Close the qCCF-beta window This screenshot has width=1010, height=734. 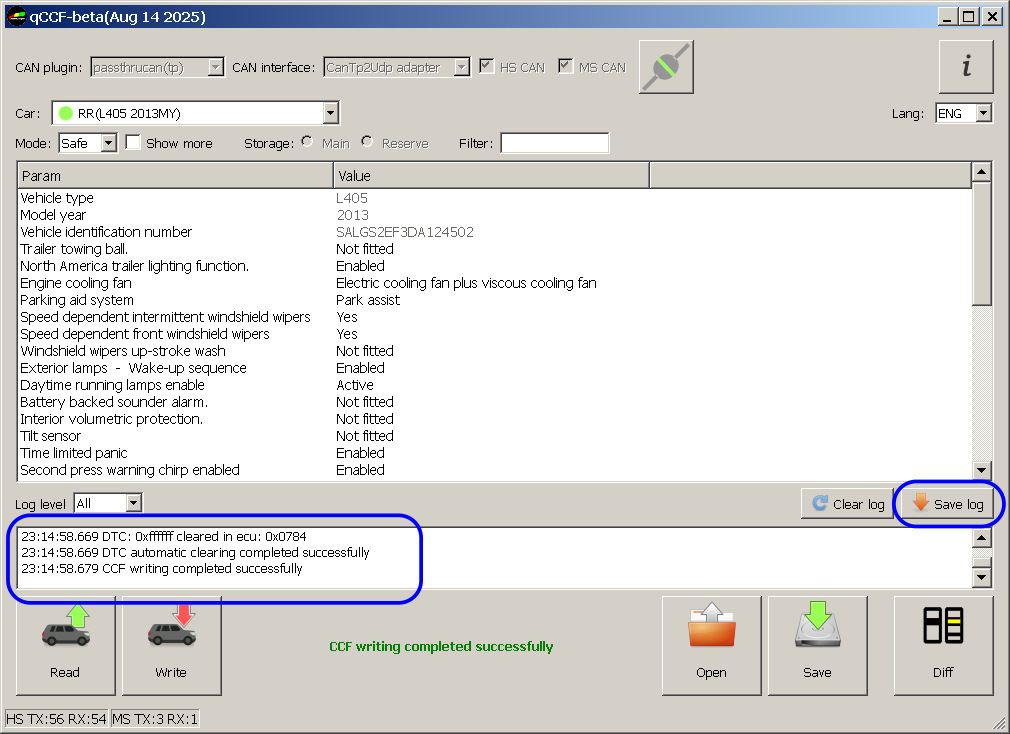pos(992,17)
